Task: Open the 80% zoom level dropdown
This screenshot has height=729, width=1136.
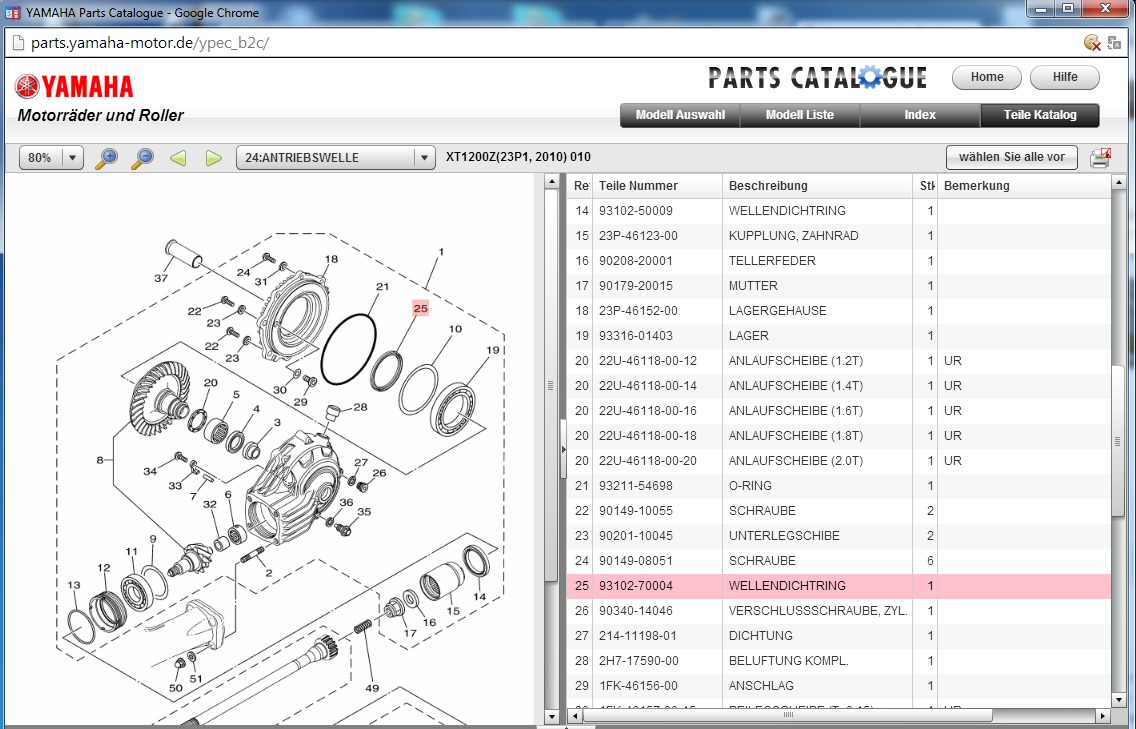Action: pyautogui.click(x=72, y=158)
